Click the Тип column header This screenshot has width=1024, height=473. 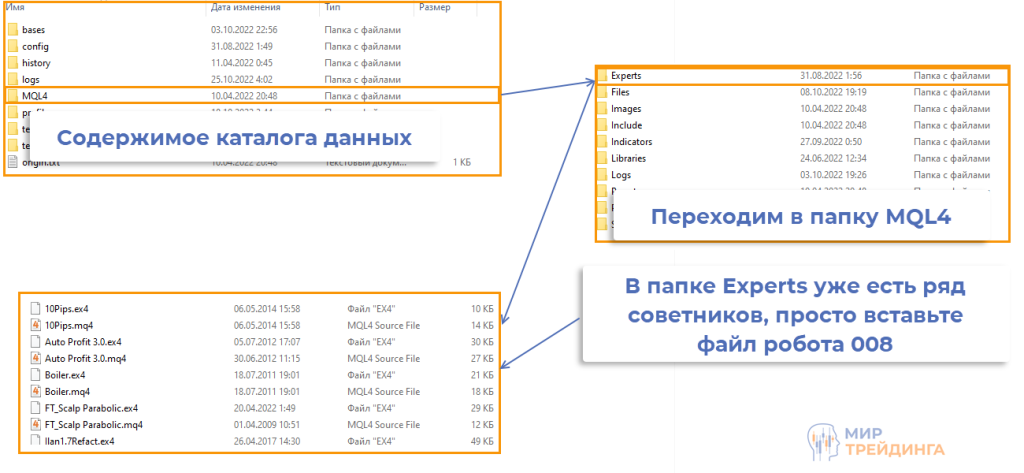click(x=332, y=8)
